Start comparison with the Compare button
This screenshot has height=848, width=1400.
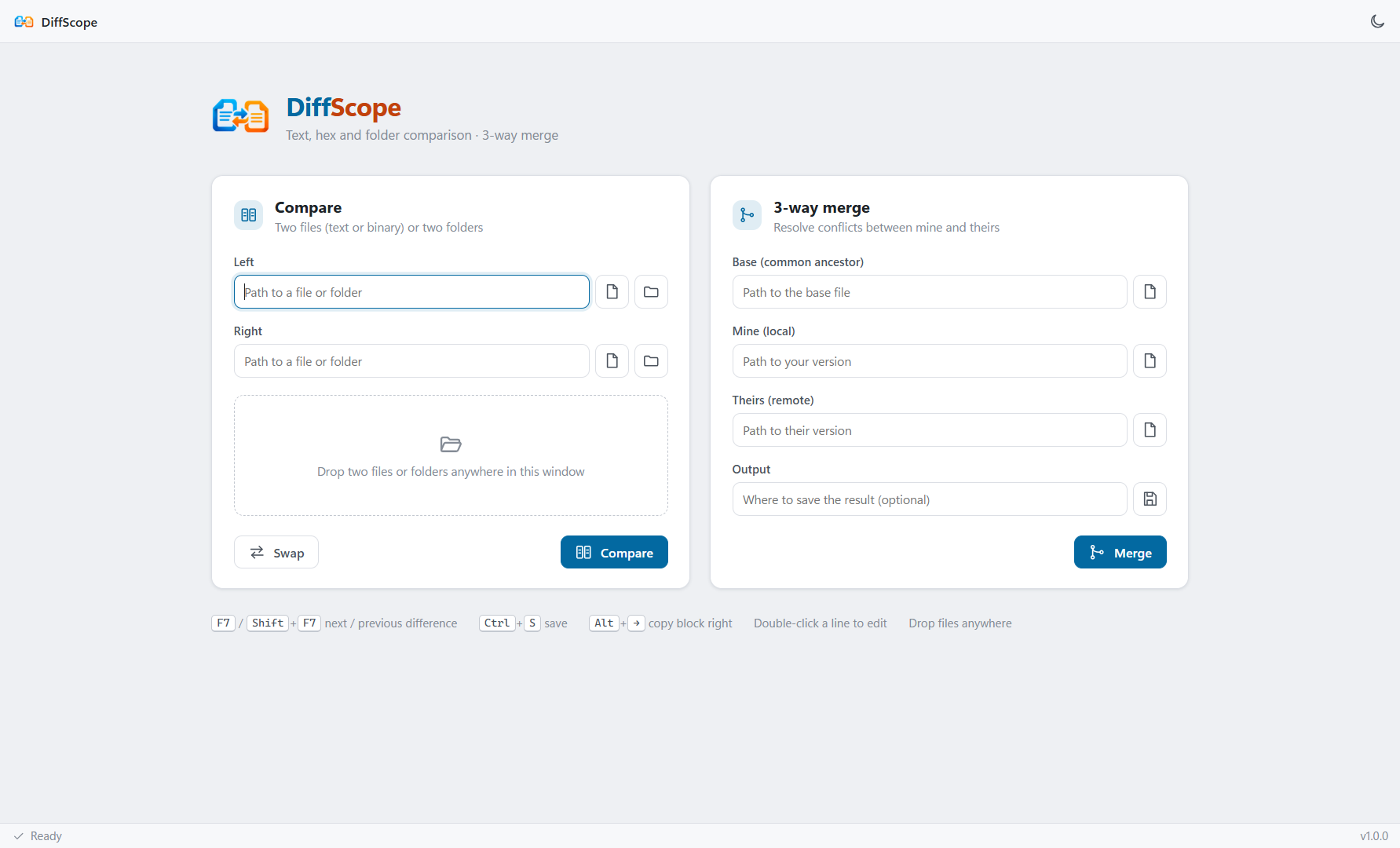(614, 553)
